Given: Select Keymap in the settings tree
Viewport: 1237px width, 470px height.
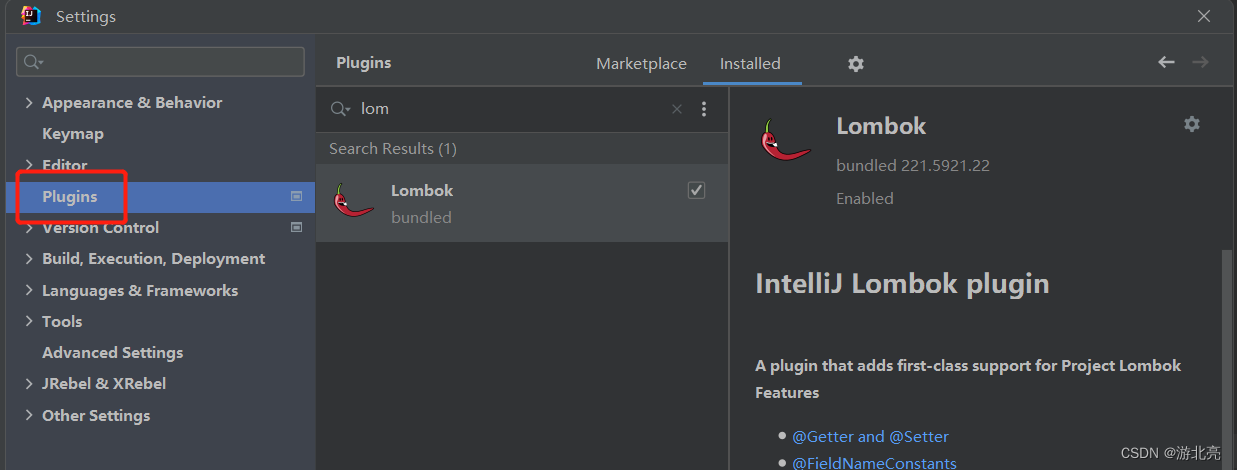Looking at the screenshot, I should (73, 134).
